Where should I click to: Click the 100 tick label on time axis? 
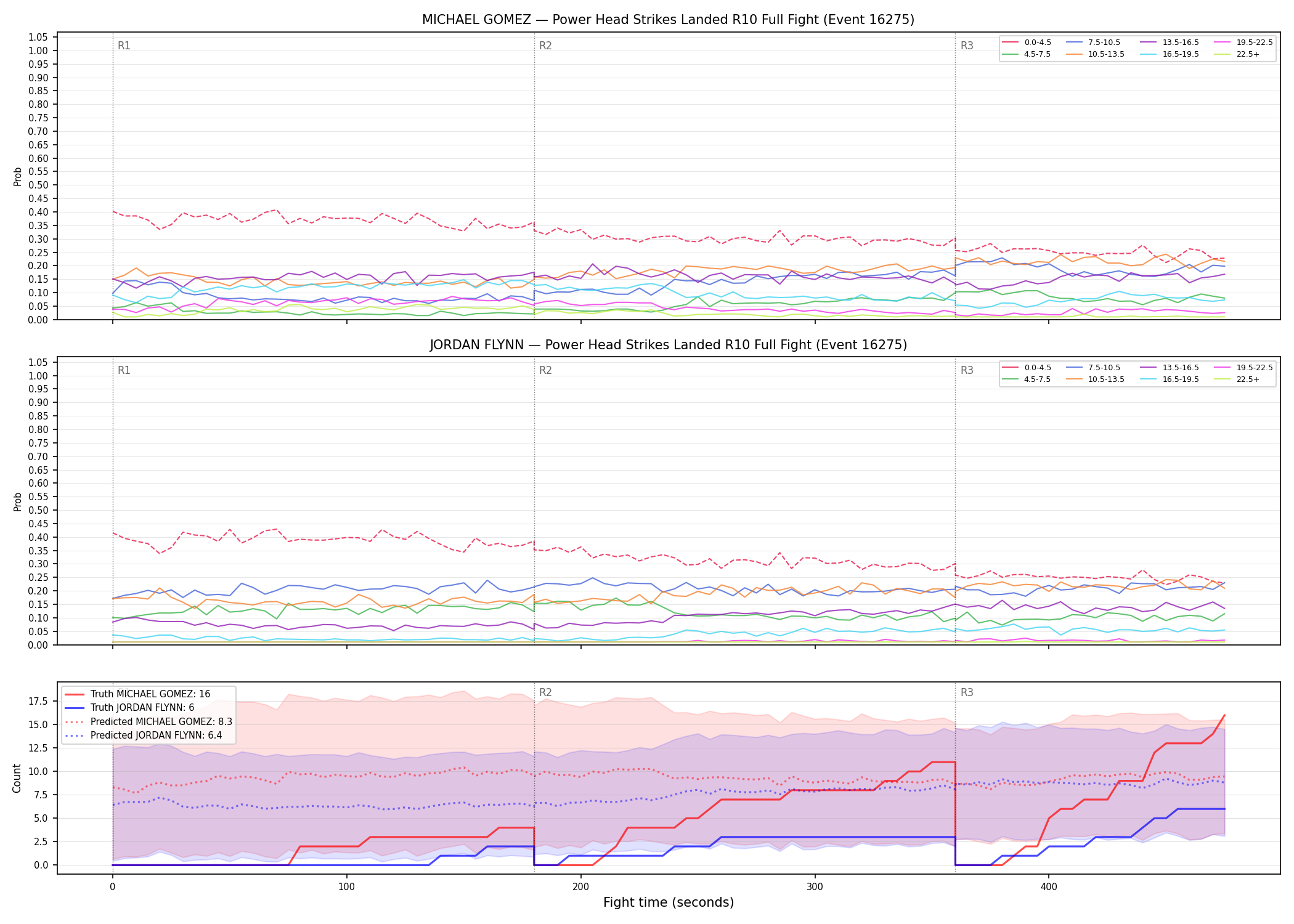coord(346,887)
